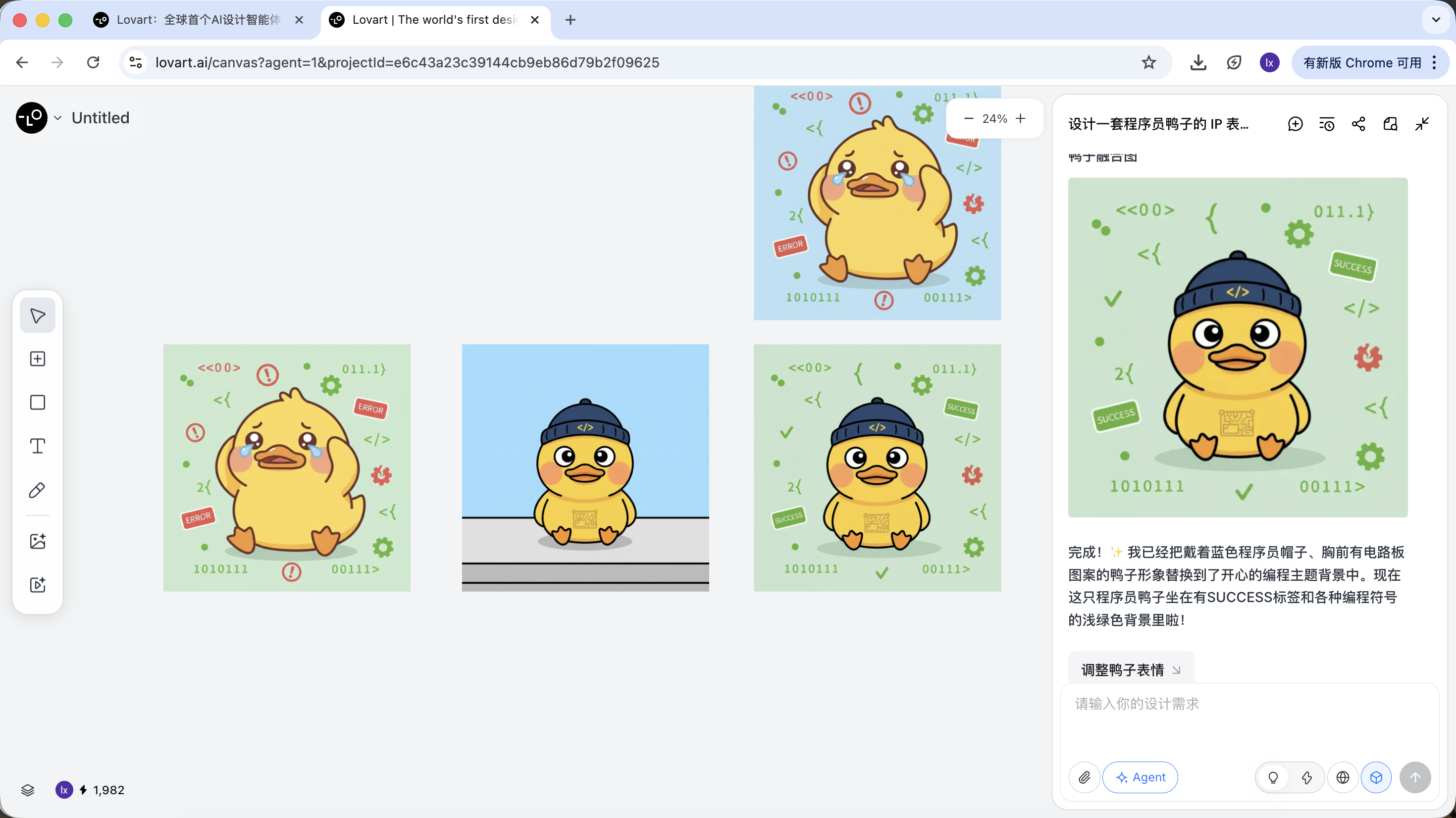Screen dimensions: 1456x818
Task: Click the share icon in chat header
Action: pyautogui.click(x=1358, y=124)
